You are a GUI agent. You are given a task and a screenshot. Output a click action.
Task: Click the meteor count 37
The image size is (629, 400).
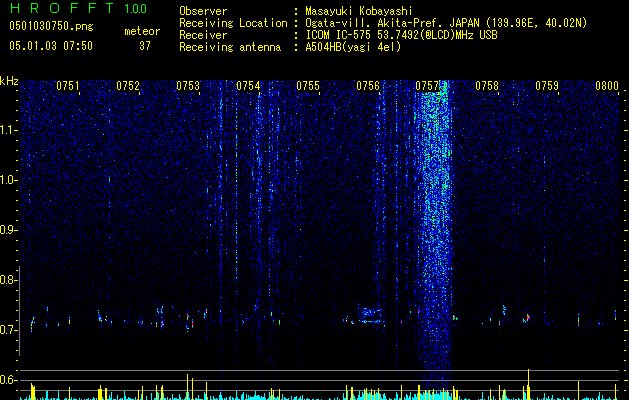pyautogui.click(x=145, y=46)
